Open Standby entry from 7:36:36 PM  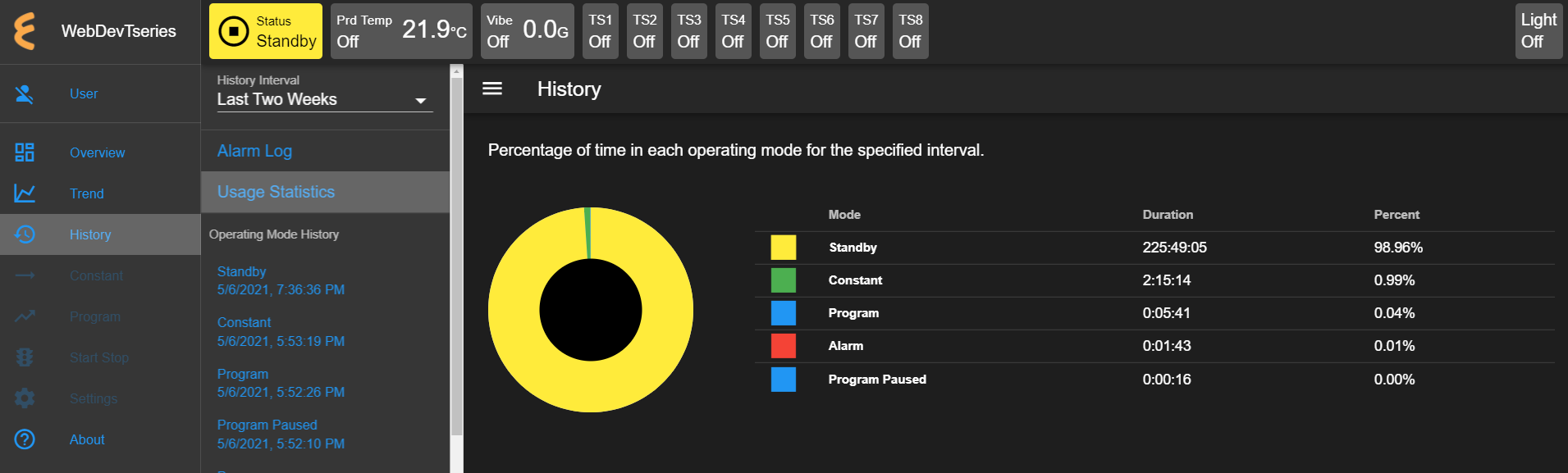[x=281, y=280]
